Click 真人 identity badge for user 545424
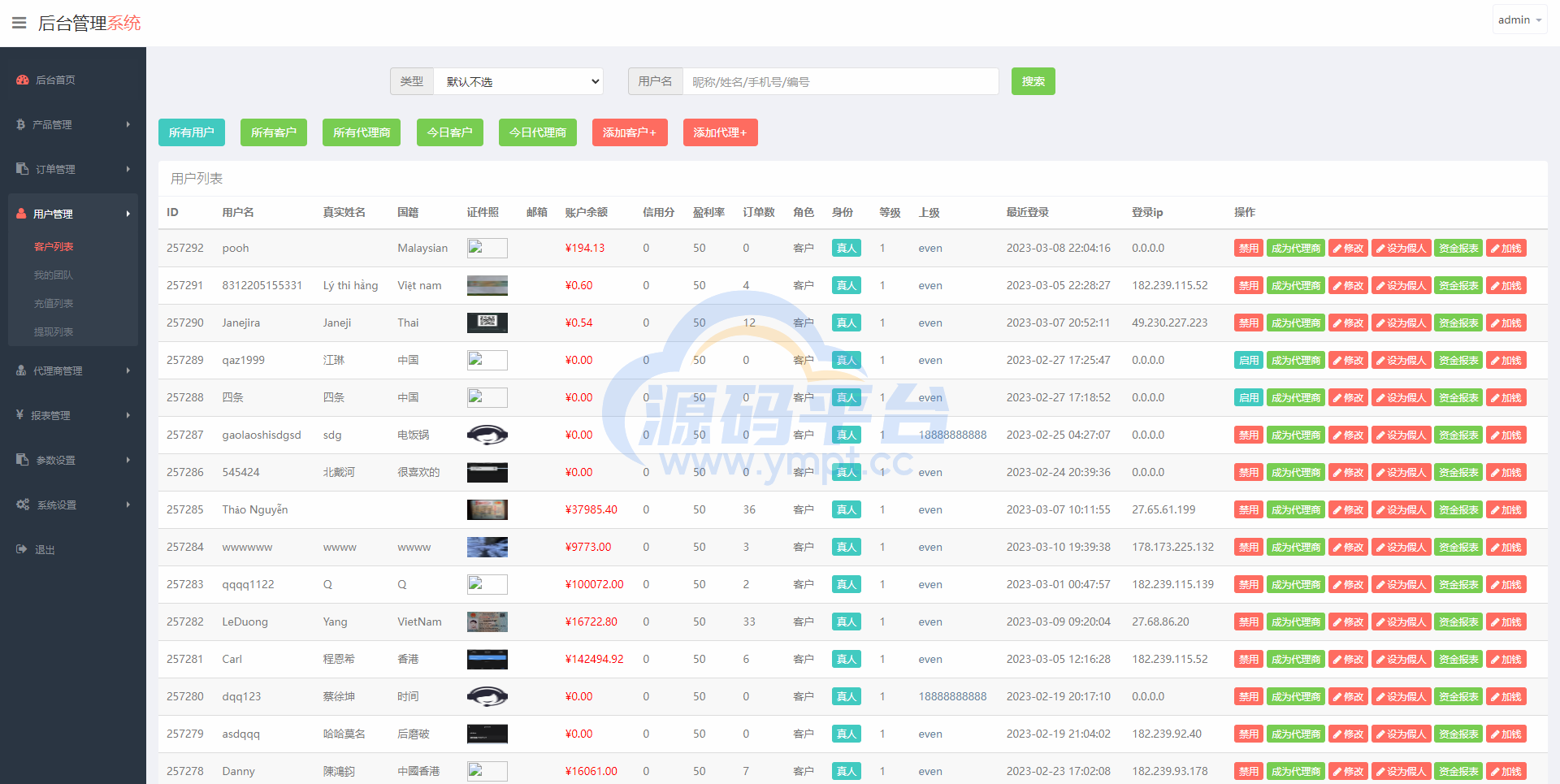The height and width of the screenshot is (784, 1560). [x=846, y=472]
